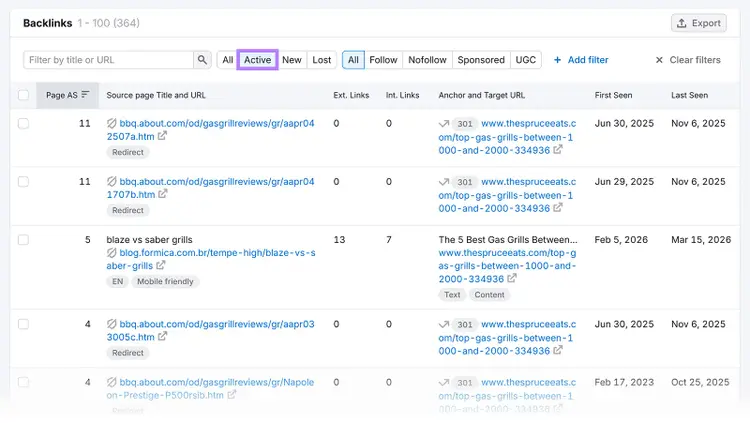Click Clear filters
The width and height of the screenshot is (750, 423).
point(688,60)
